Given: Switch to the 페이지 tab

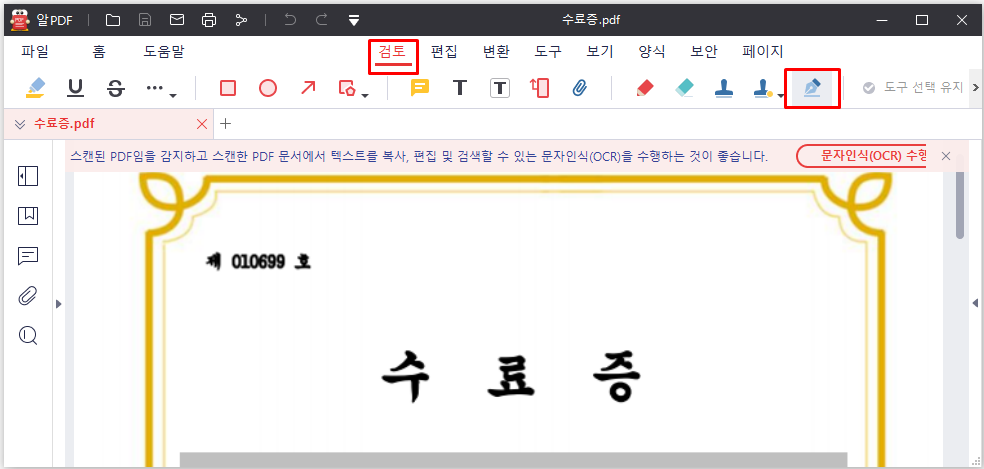Looking at the screenshot, I should 762,51.
